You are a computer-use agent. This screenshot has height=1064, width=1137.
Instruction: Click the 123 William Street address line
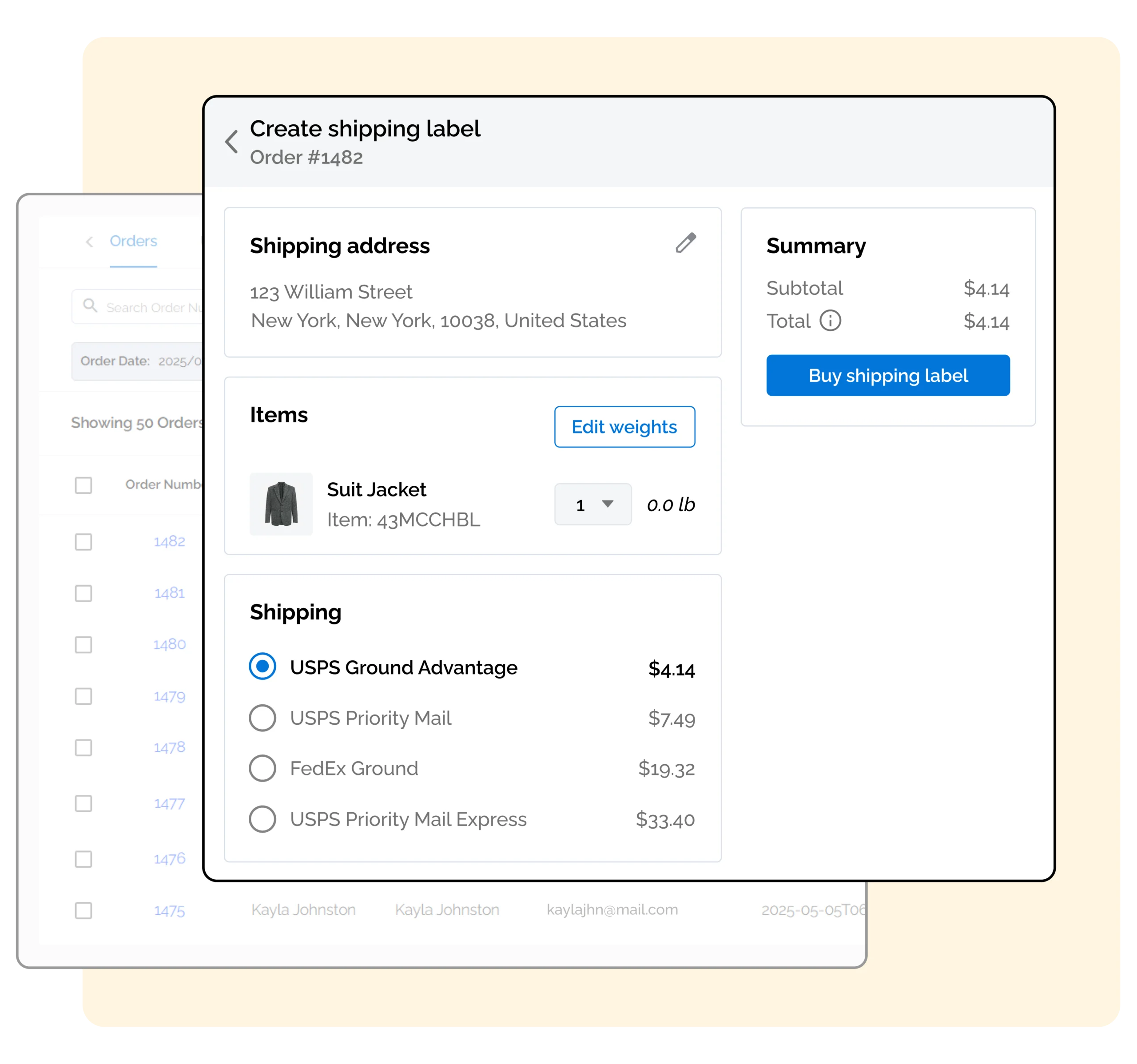[331, 292]
